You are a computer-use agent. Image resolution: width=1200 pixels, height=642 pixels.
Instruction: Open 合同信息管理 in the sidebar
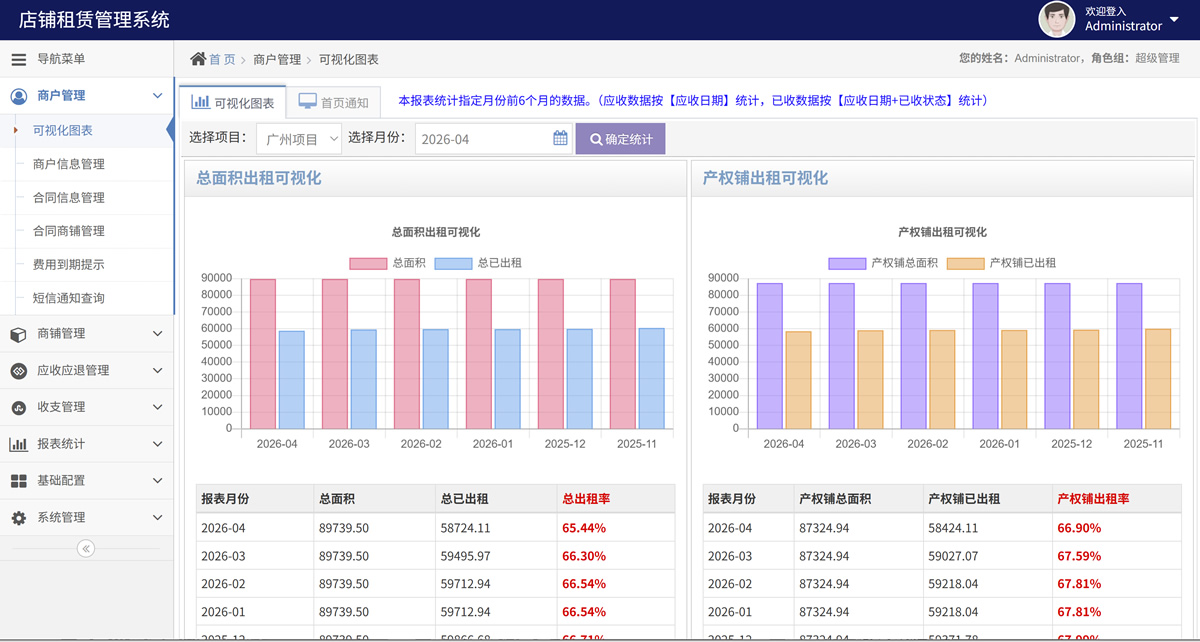[68, 198]
